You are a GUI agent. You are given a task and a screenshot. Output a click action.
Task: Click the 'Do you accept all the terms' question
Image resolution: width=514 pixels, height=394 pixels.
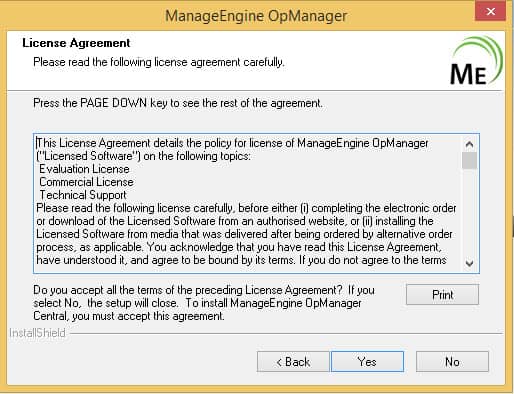tap(204, 303)
